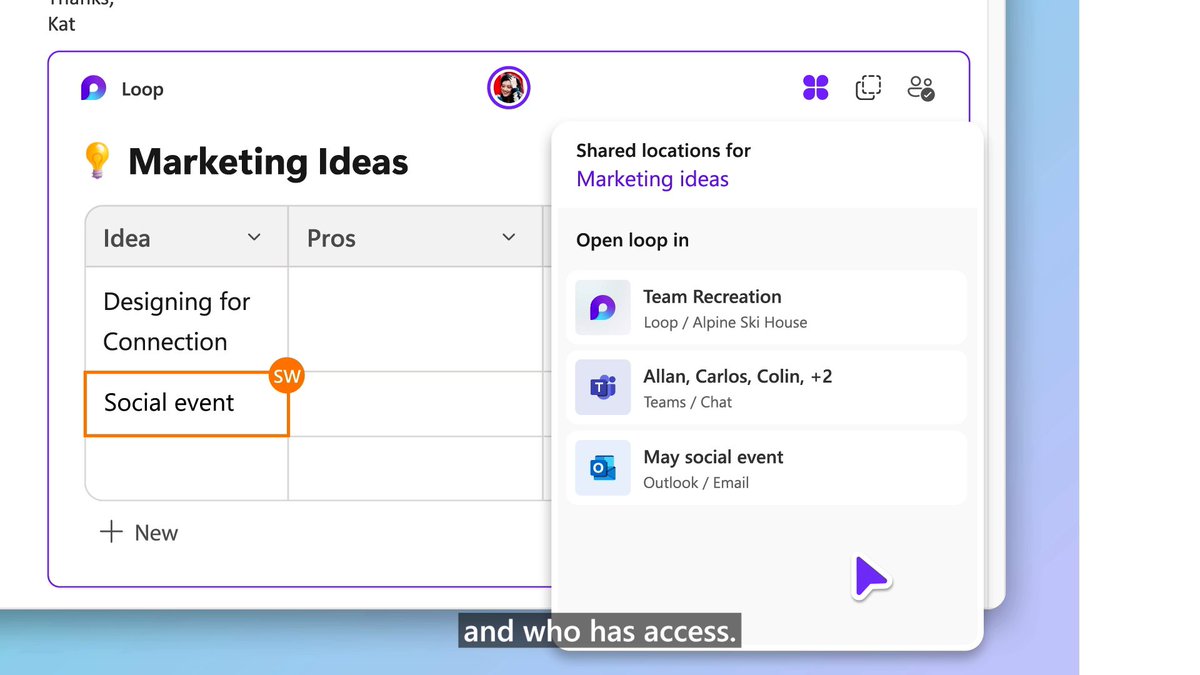Click the Outlook icon for May social event
The height and width of the screenshot is (675, 1200).
pos(603,467)
